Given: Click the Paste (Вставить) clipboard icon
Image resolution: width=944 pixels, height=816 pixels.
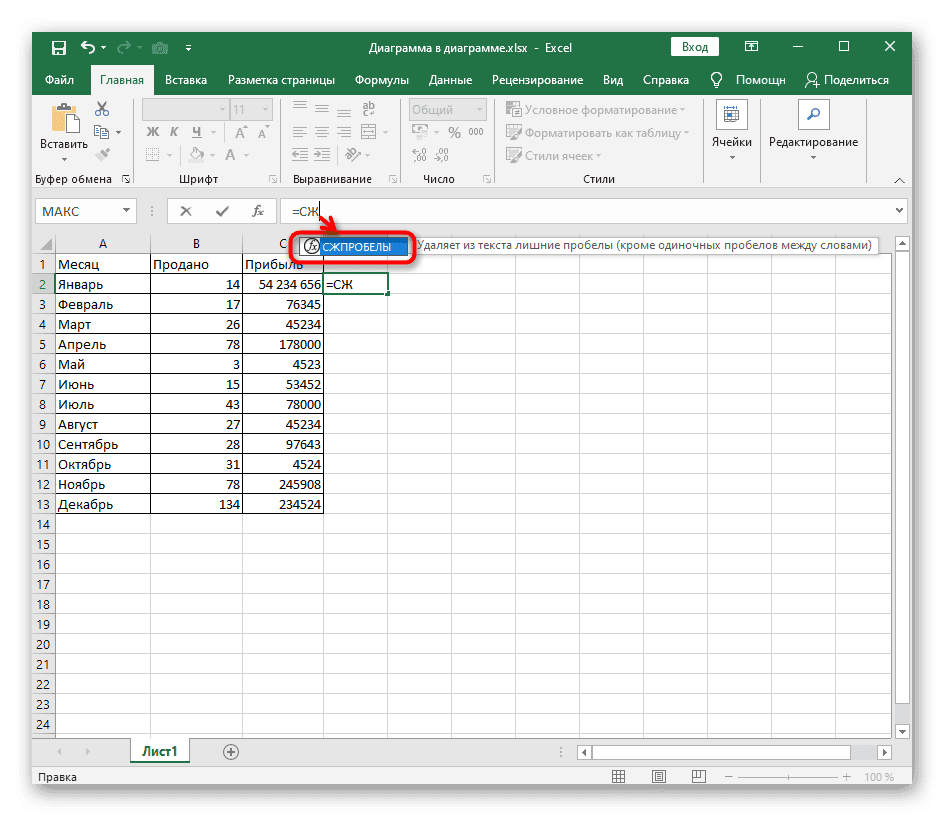Looking at the screenshot, I should coord(64,121).
